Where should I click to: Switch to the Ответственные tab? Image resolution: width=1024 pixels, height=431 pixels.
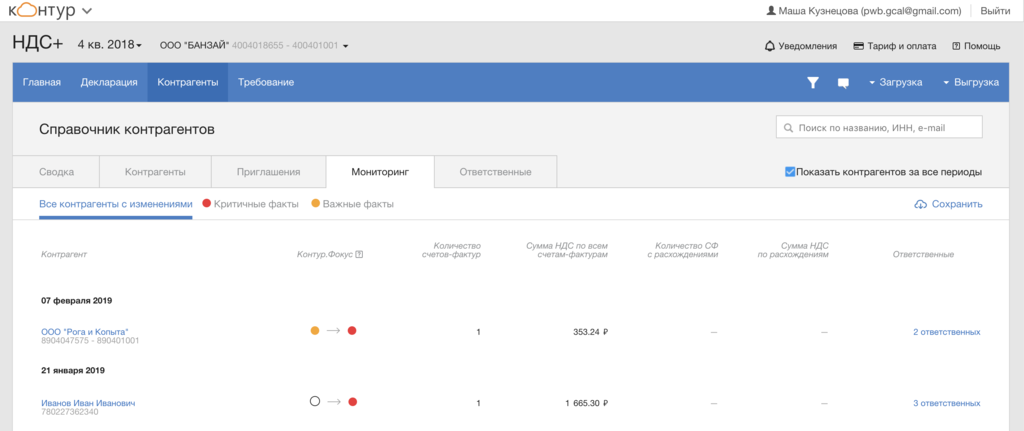(495, 172)
